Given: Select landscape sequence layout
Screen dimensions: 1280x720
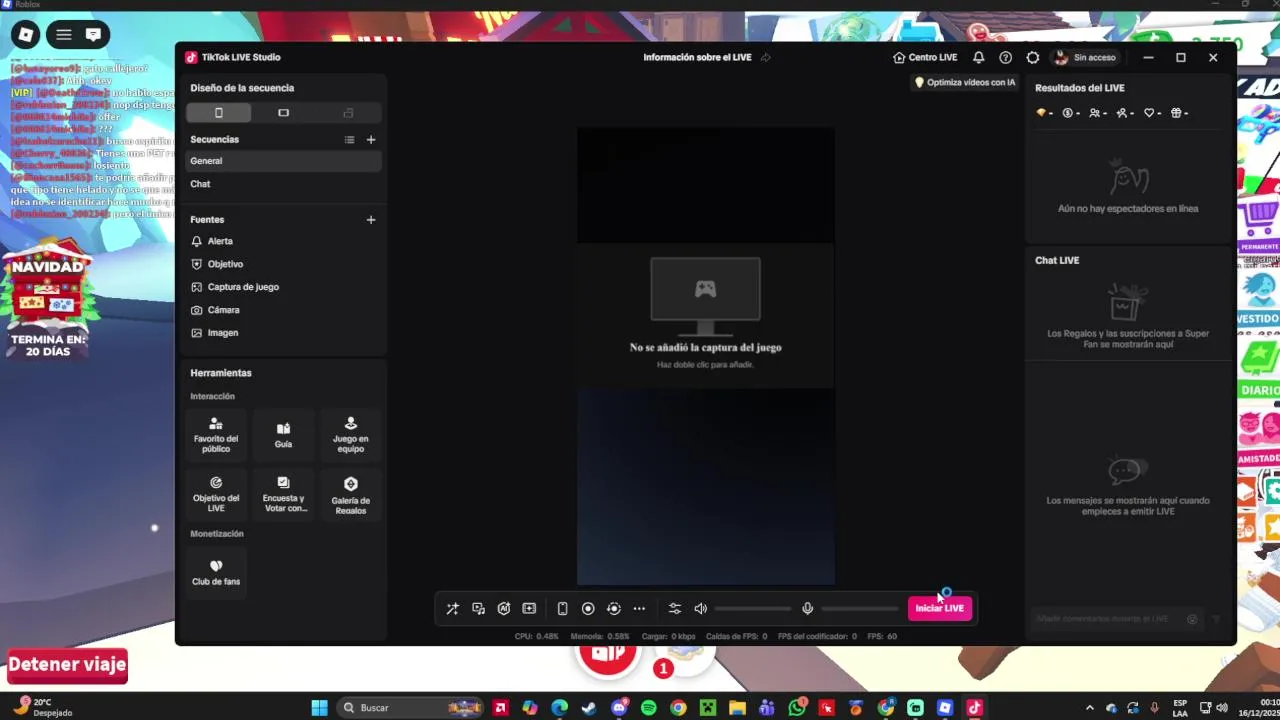Looking at the screenshot, I should click(x=283, y=113).
